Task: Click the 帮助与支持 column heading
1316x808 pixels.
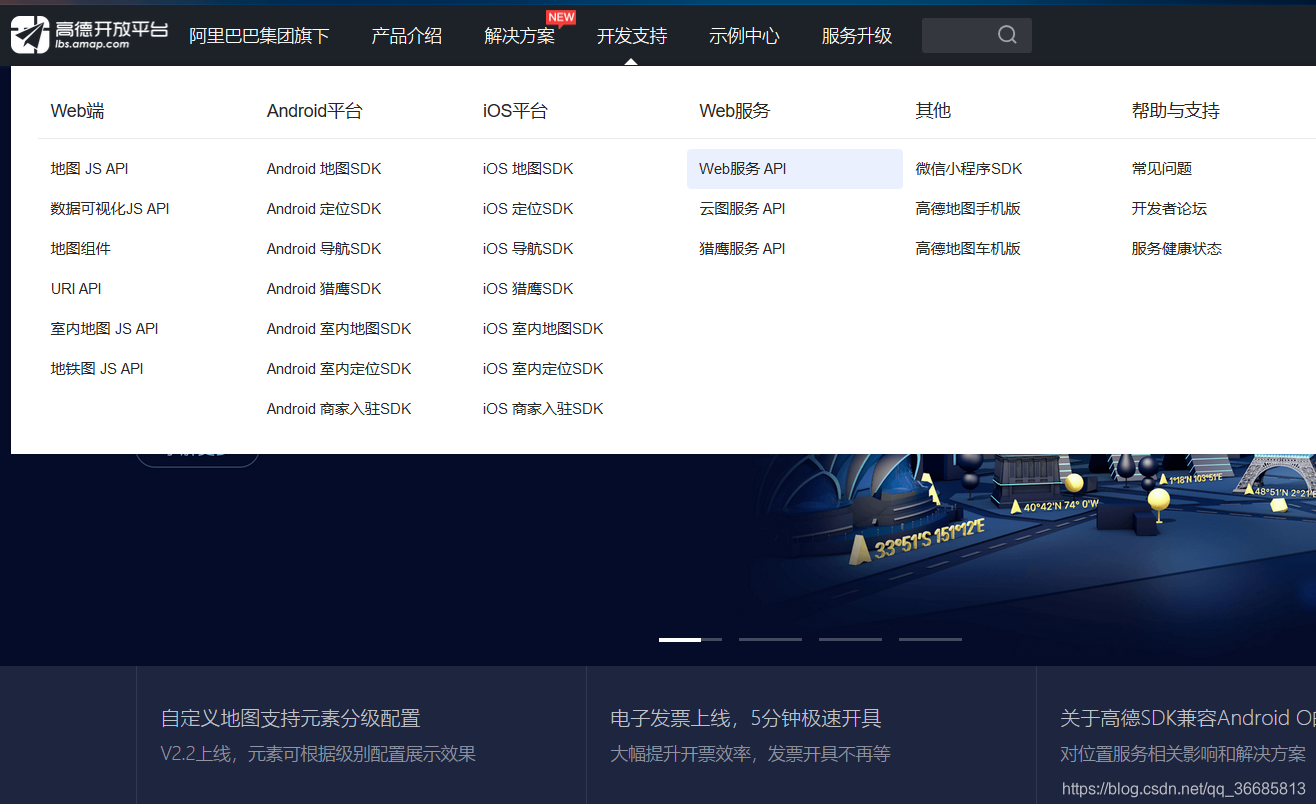Action: (1176, 111)
